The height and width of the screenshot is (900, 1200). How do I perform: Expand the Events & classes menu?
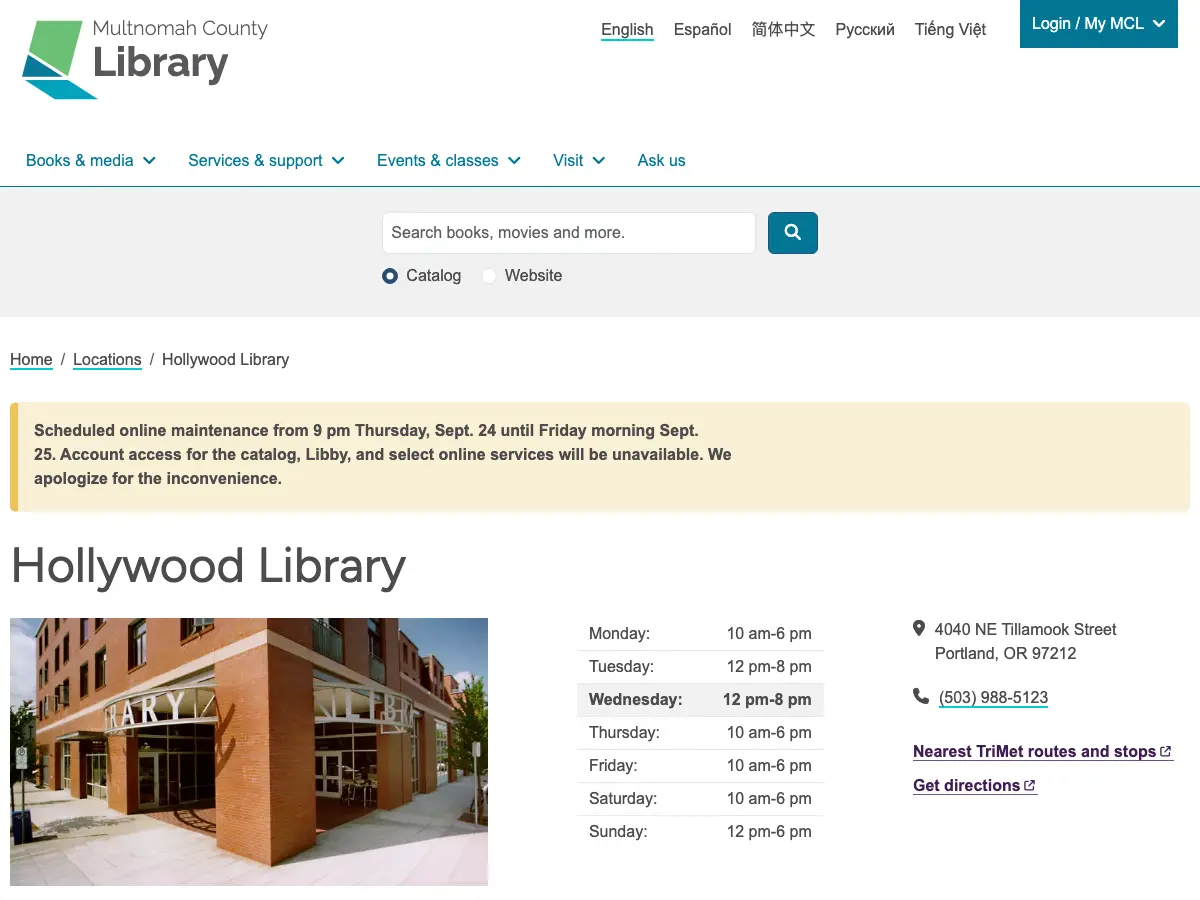(449, 160)
